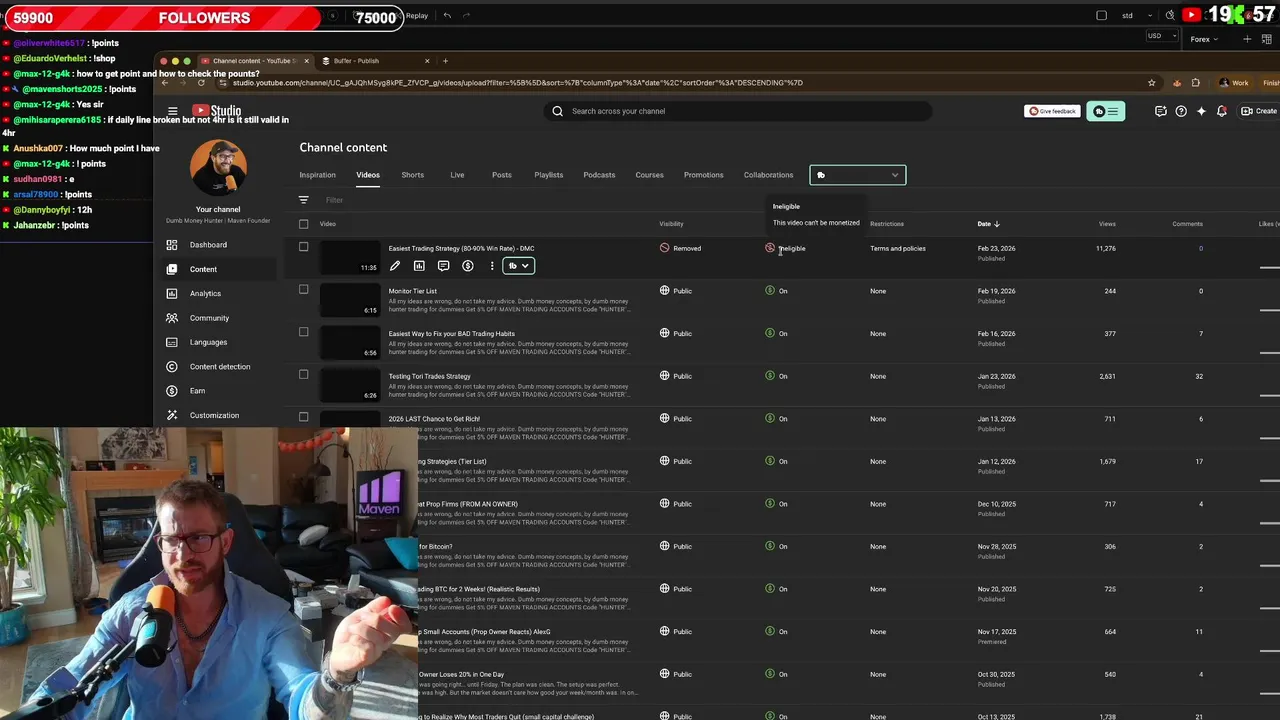1280x720 pixels.
Task: Open the Forex dropdown
Action: 1205,39
